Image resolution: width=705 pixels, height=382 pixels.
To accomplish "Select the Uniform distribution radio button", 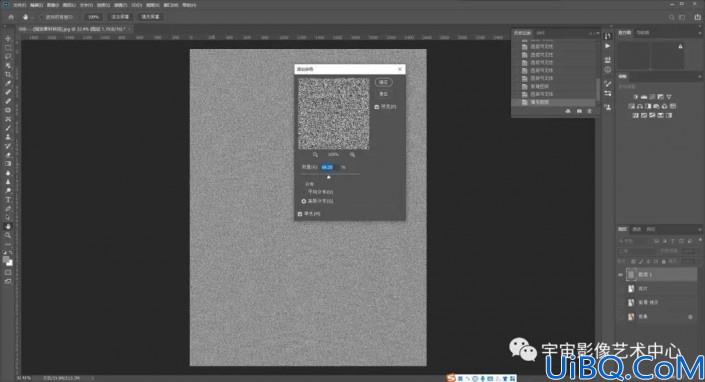I will coord(303,192).
